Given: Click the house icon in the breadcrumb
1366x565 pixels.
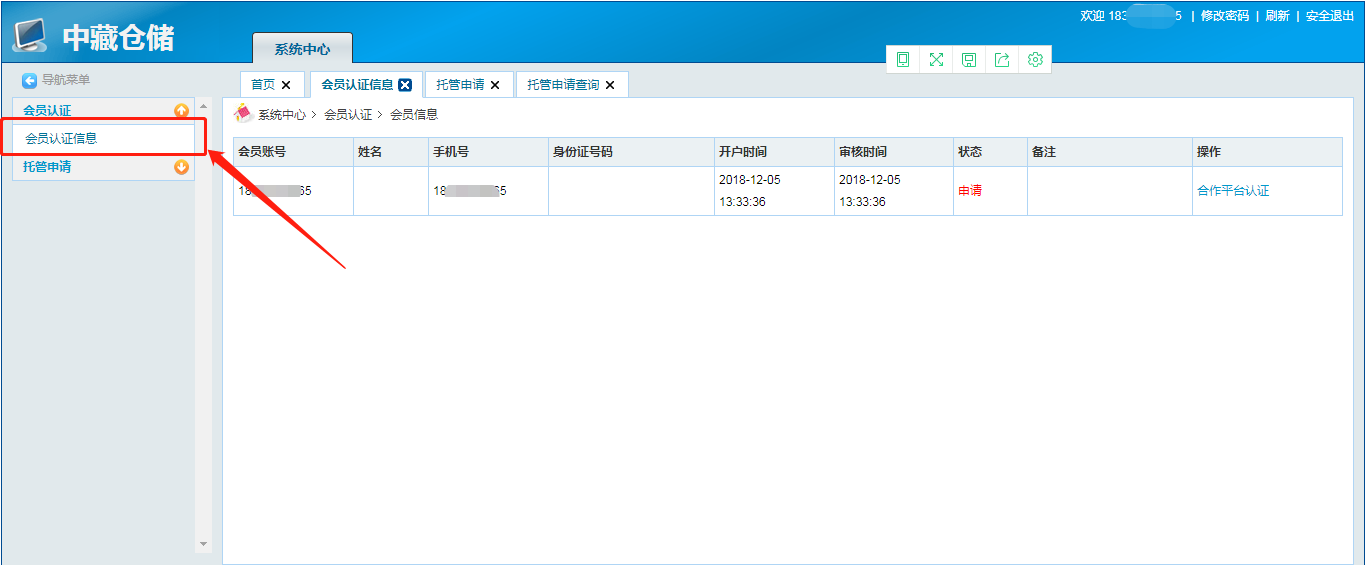Looking at the screenshot, I should (243, 114).
